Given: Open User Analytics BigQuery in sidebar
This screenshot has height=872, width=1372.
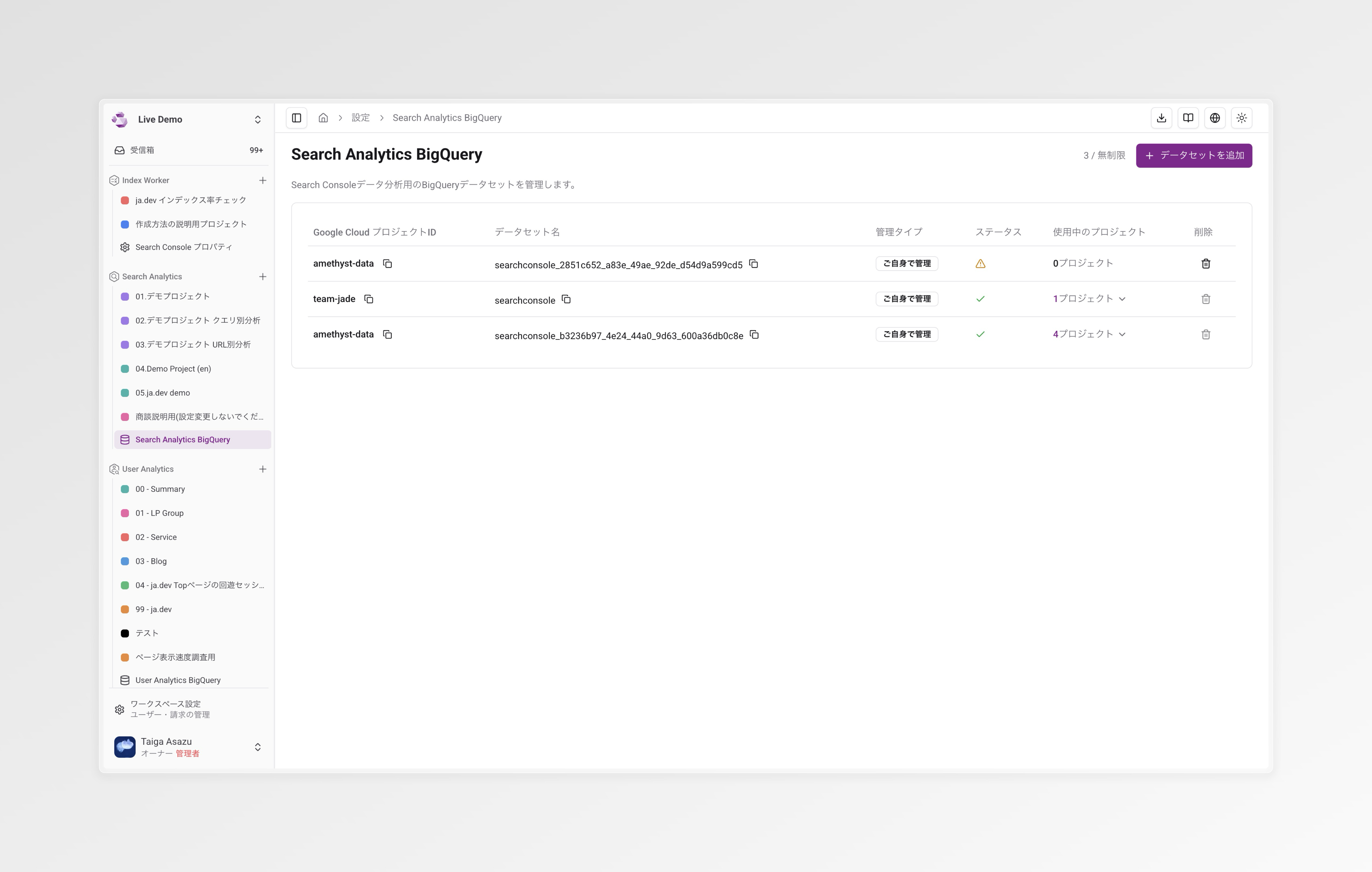Looking at the screenshot, I should click(178, 680).
